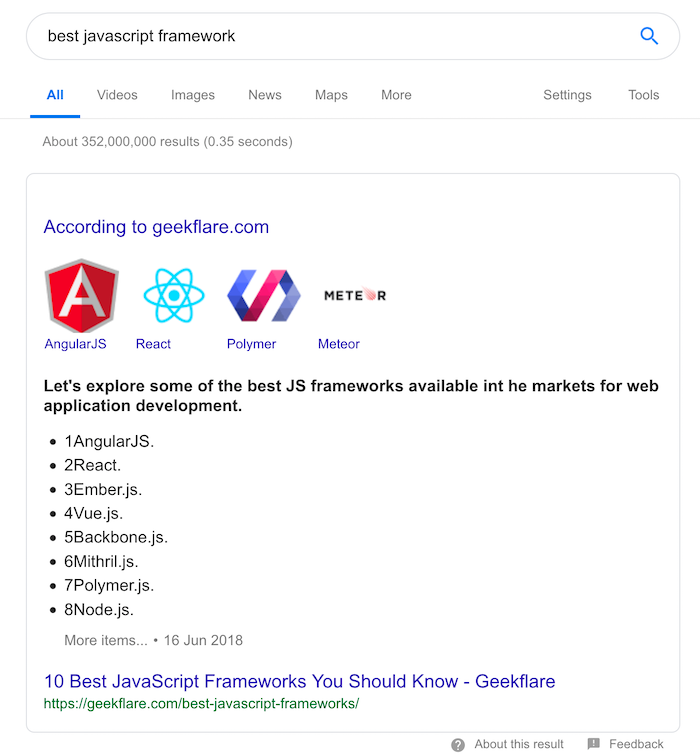Open the Maps tab
The image size is (700, 756).
(x=331, y=95)
